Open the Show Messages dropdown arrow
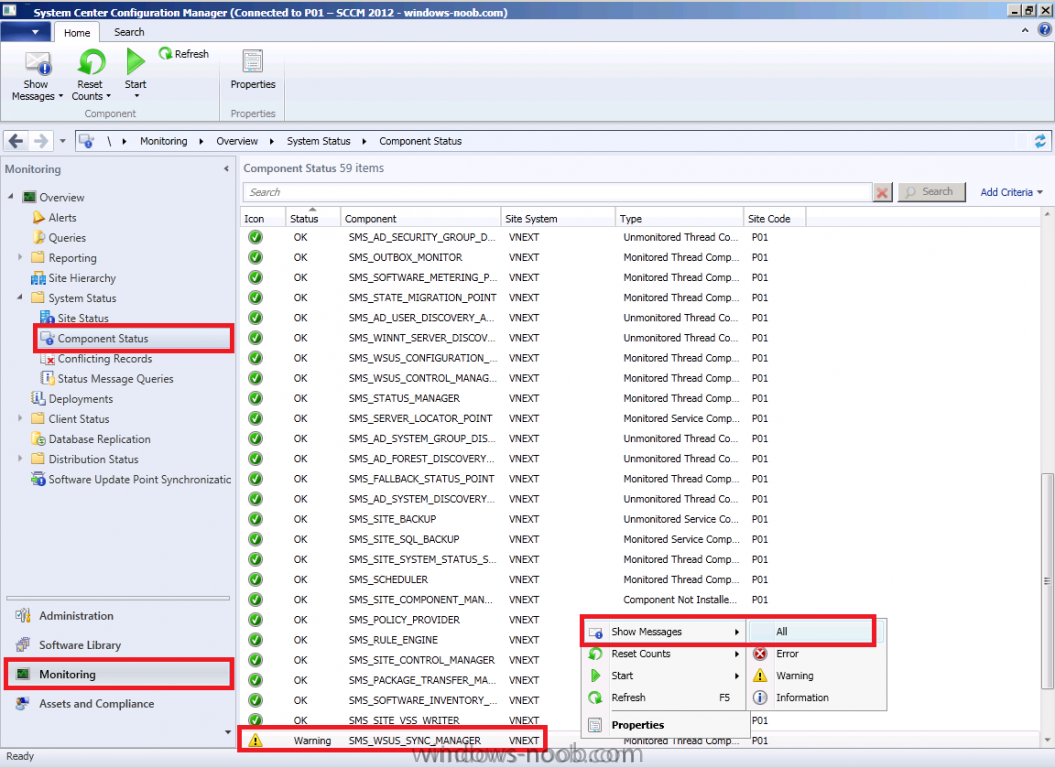The image size is (1055, 768). [61, 96]
